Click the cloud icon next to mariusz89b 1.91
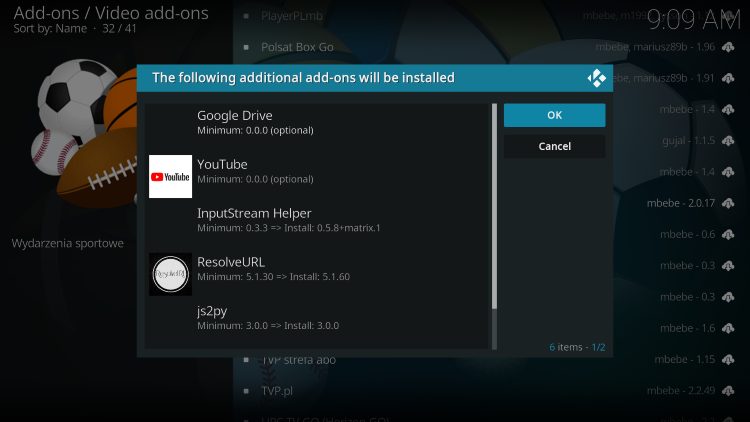750x422 pixels. [x=728, y=78]
